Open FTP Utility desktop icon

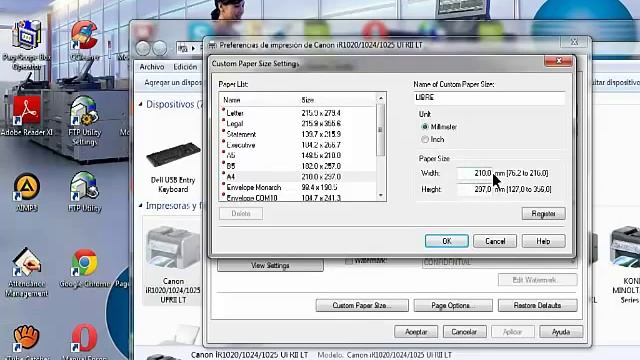[84, 192]
